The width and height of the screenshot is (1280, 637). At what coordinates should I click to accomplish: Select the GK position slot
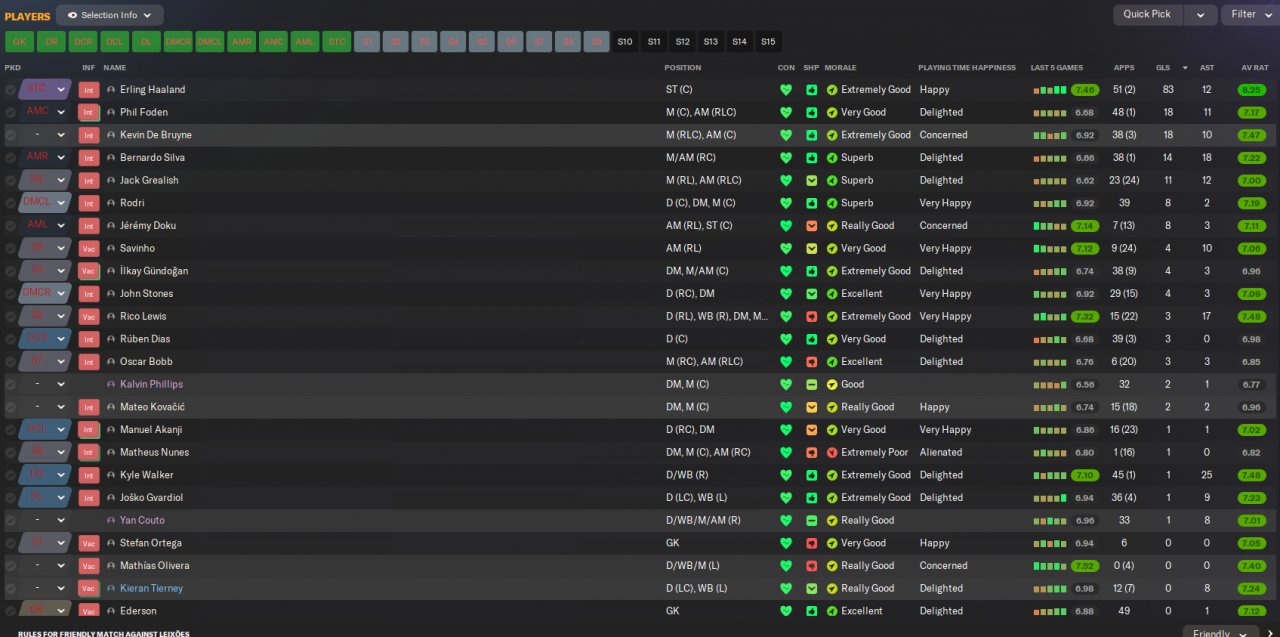click(x=19, y=42)
